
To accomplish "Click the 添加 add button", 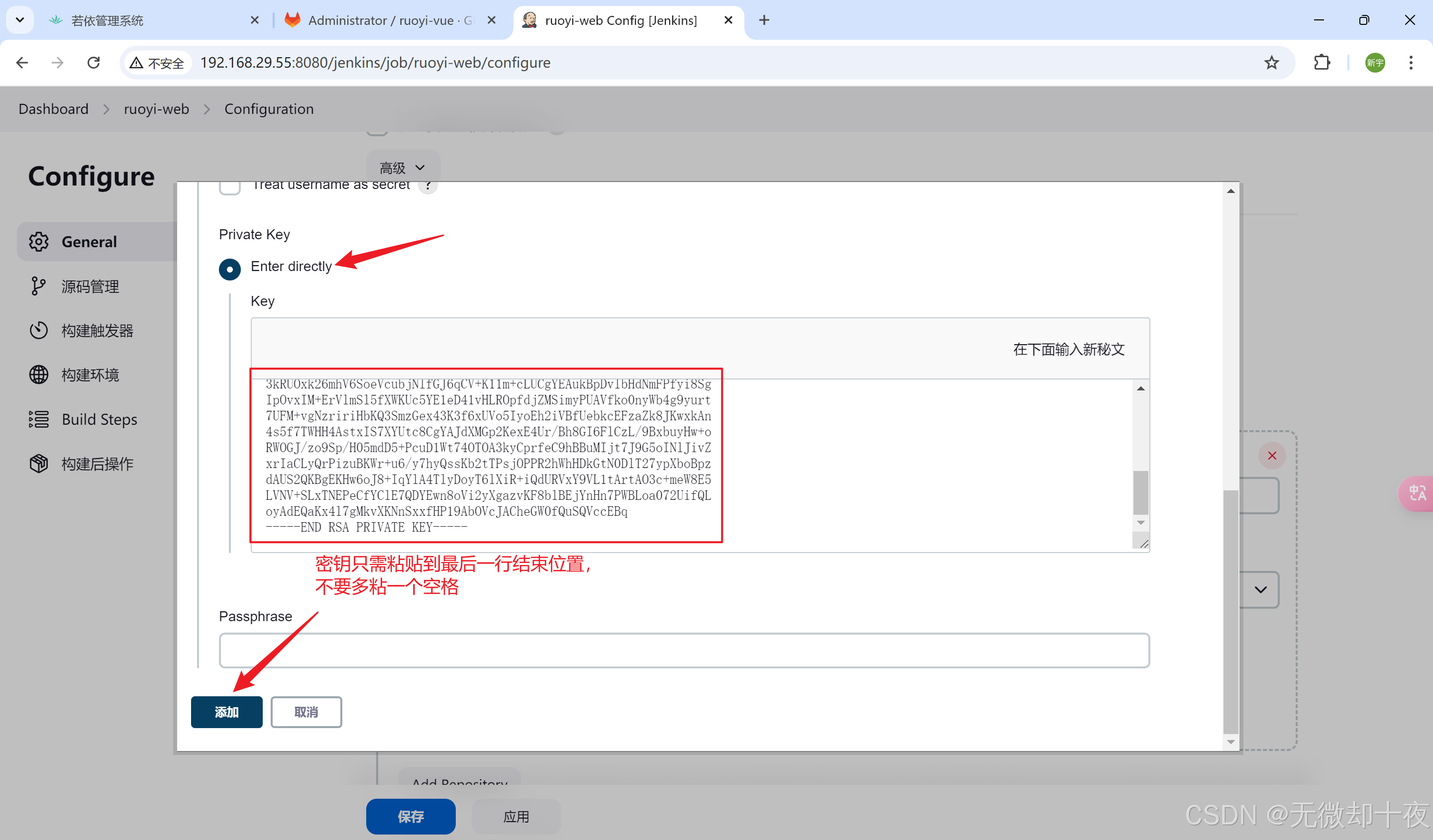I will click(x=226, y=712).
